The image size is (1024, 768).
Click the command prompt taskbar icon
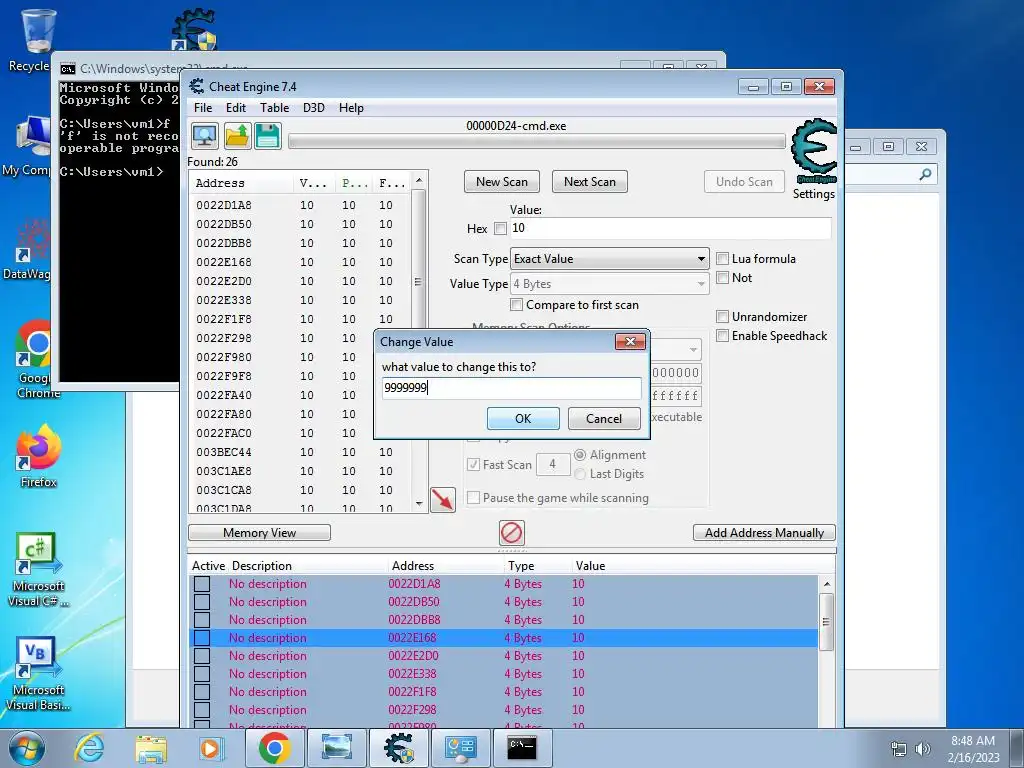point(522,748)
